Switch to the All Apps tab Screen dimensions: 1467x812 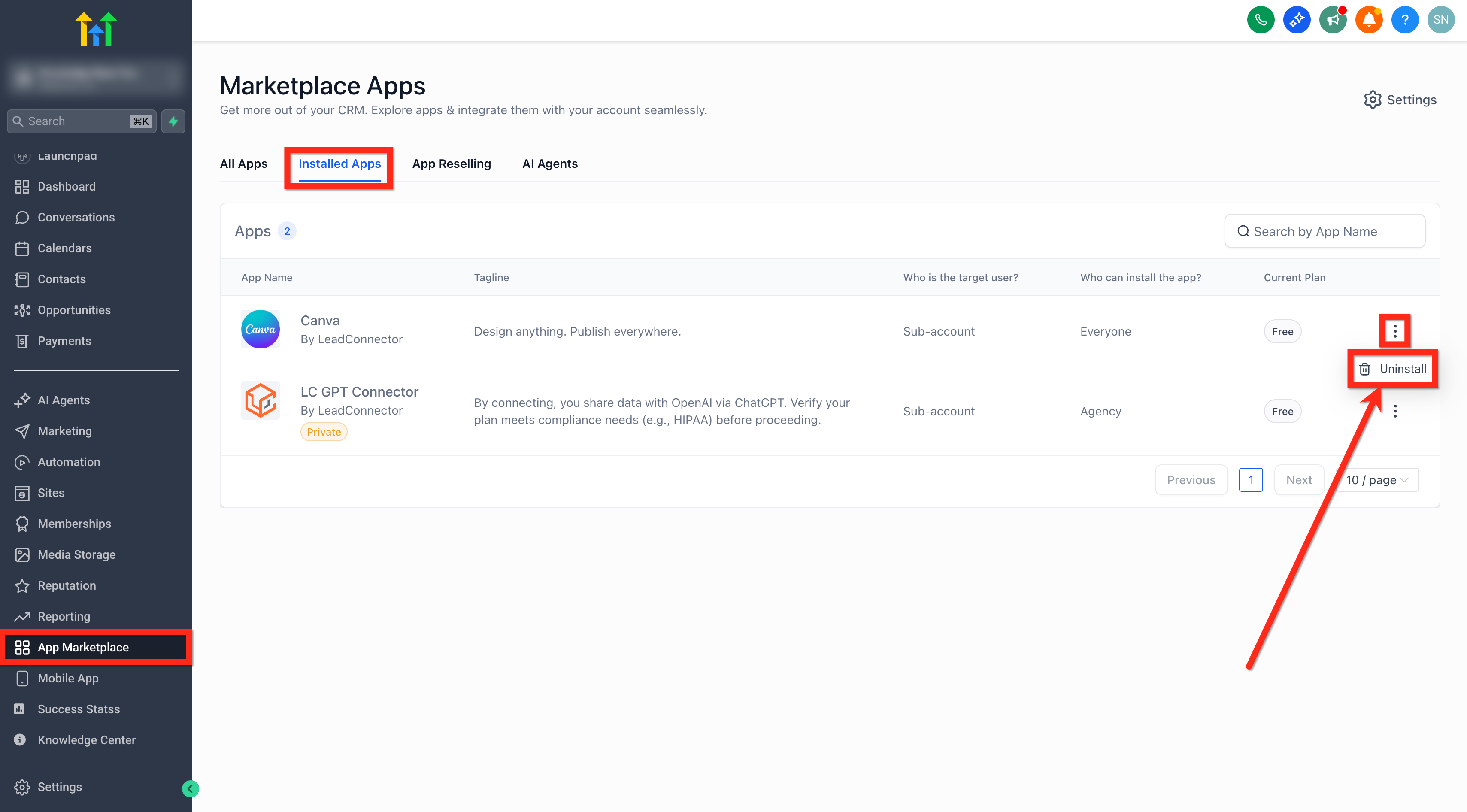[x=243, y=164]
